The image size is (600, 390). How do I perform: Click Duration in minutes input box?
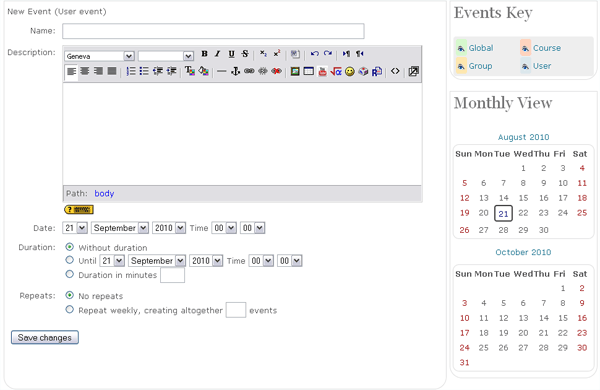click(172, 275)
